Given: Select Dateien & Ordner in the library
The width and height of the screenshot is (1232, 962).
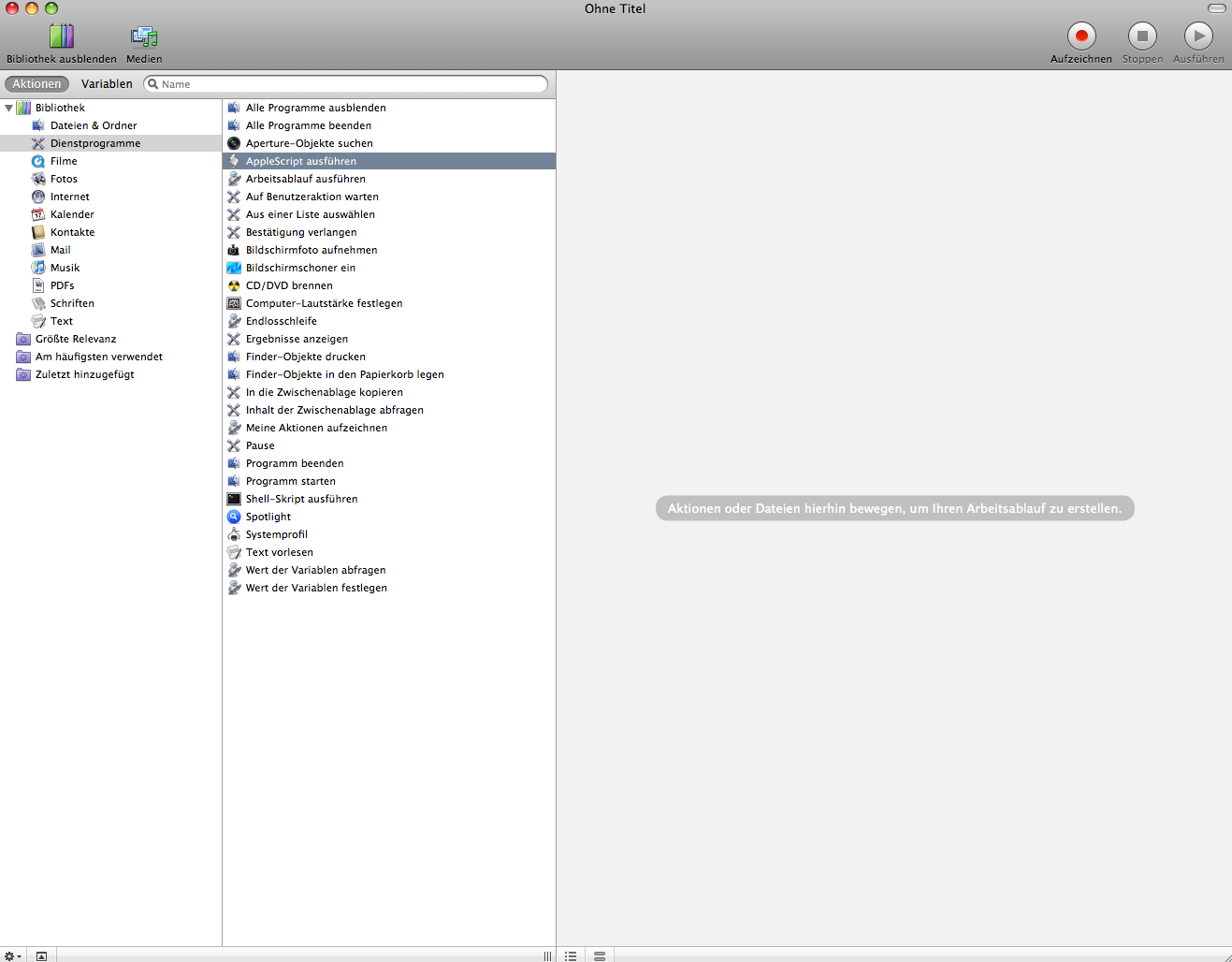Looking at the screenshot, I should coord(93,125).
